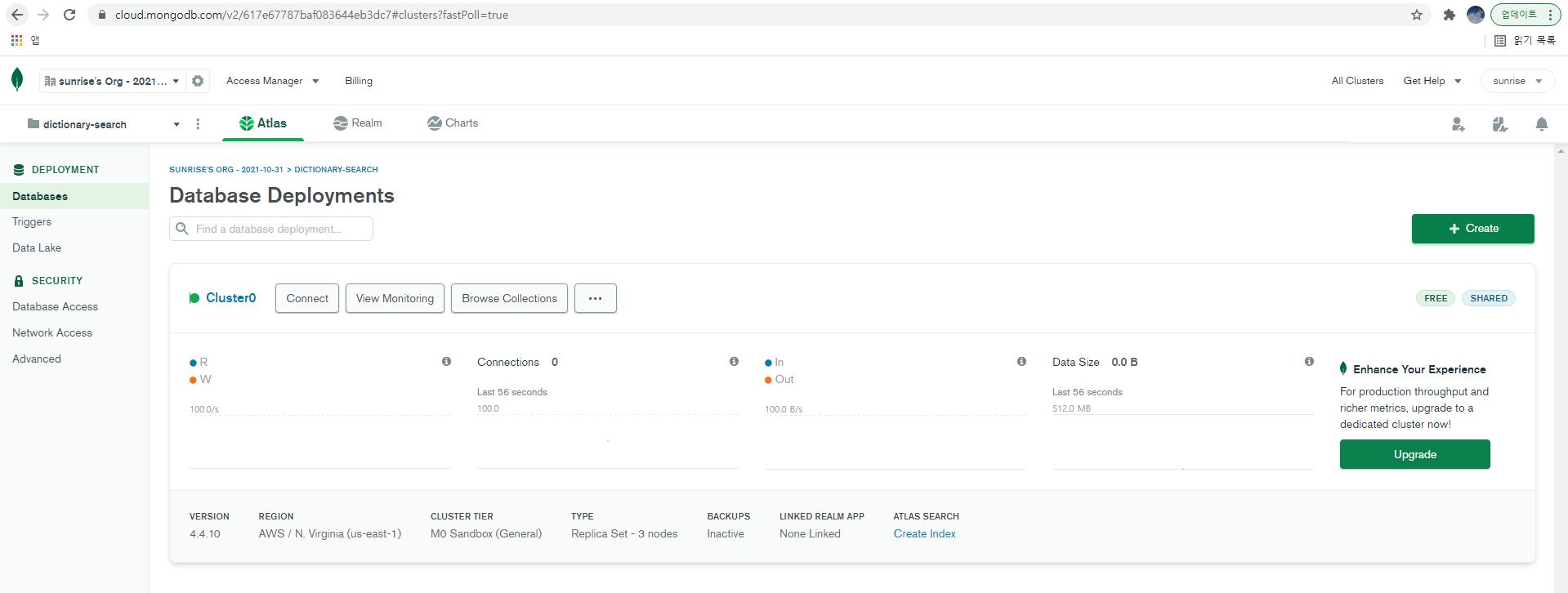Expand Get Help dropdown
Image resolution: width=1568 pixels, height=593 pixels.
point(1432,81)
